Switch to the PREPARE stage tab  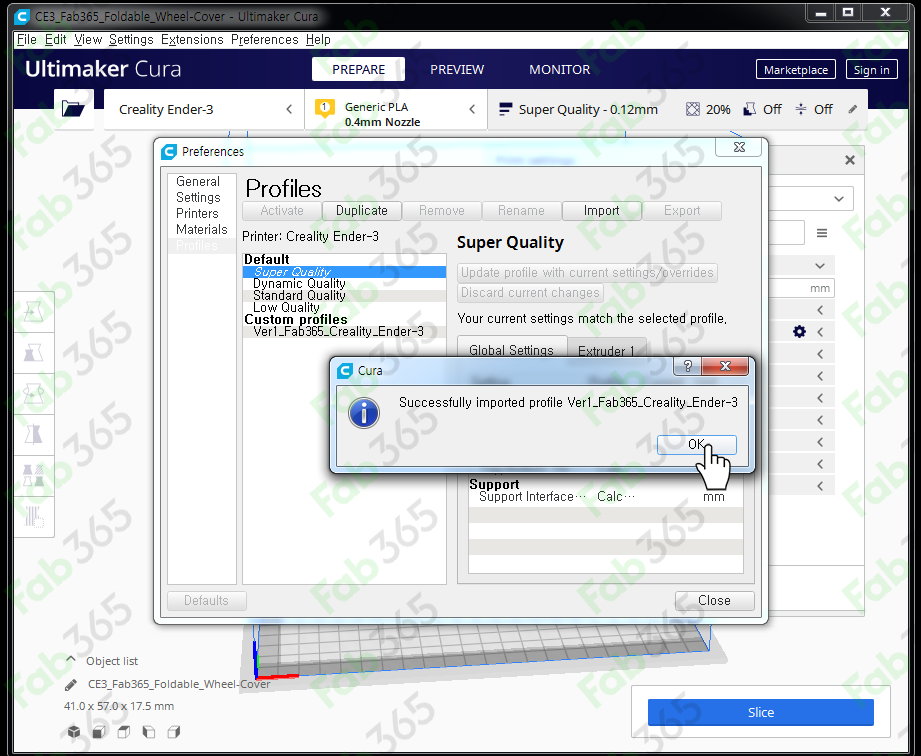click(x=358, y=69)
